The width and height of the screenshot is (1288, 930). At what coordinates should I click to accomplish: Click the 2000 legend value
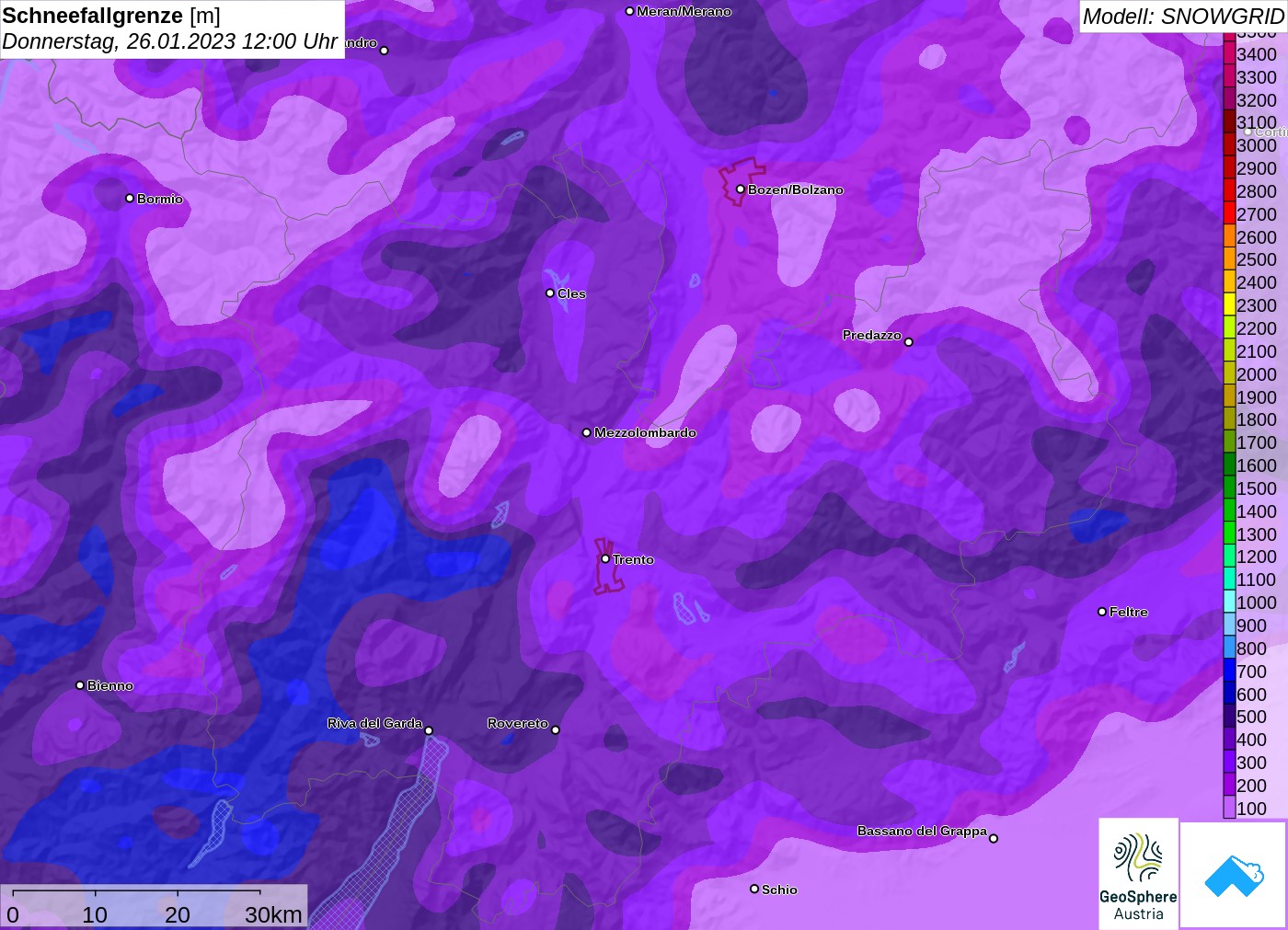coord(1257,374)
